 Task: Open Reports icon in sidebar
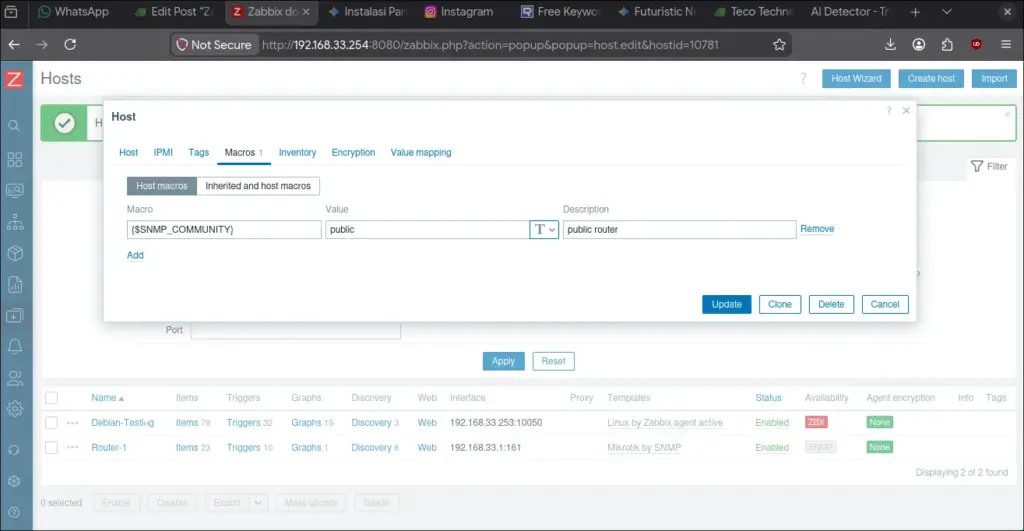tap(14, 285)
